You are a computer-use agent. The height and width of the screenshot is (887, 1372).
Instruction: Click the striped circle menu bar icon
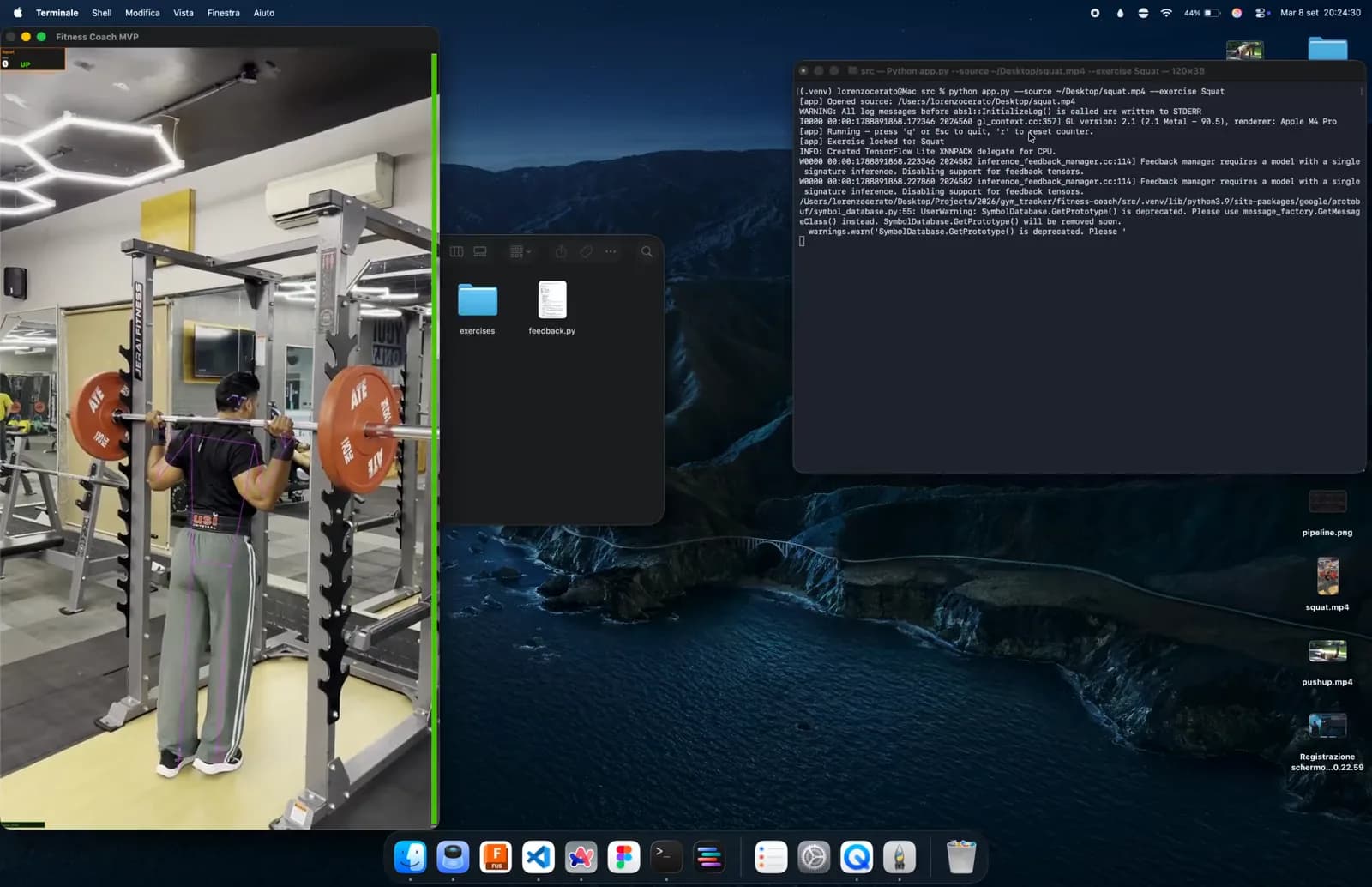coord(1143,13)
